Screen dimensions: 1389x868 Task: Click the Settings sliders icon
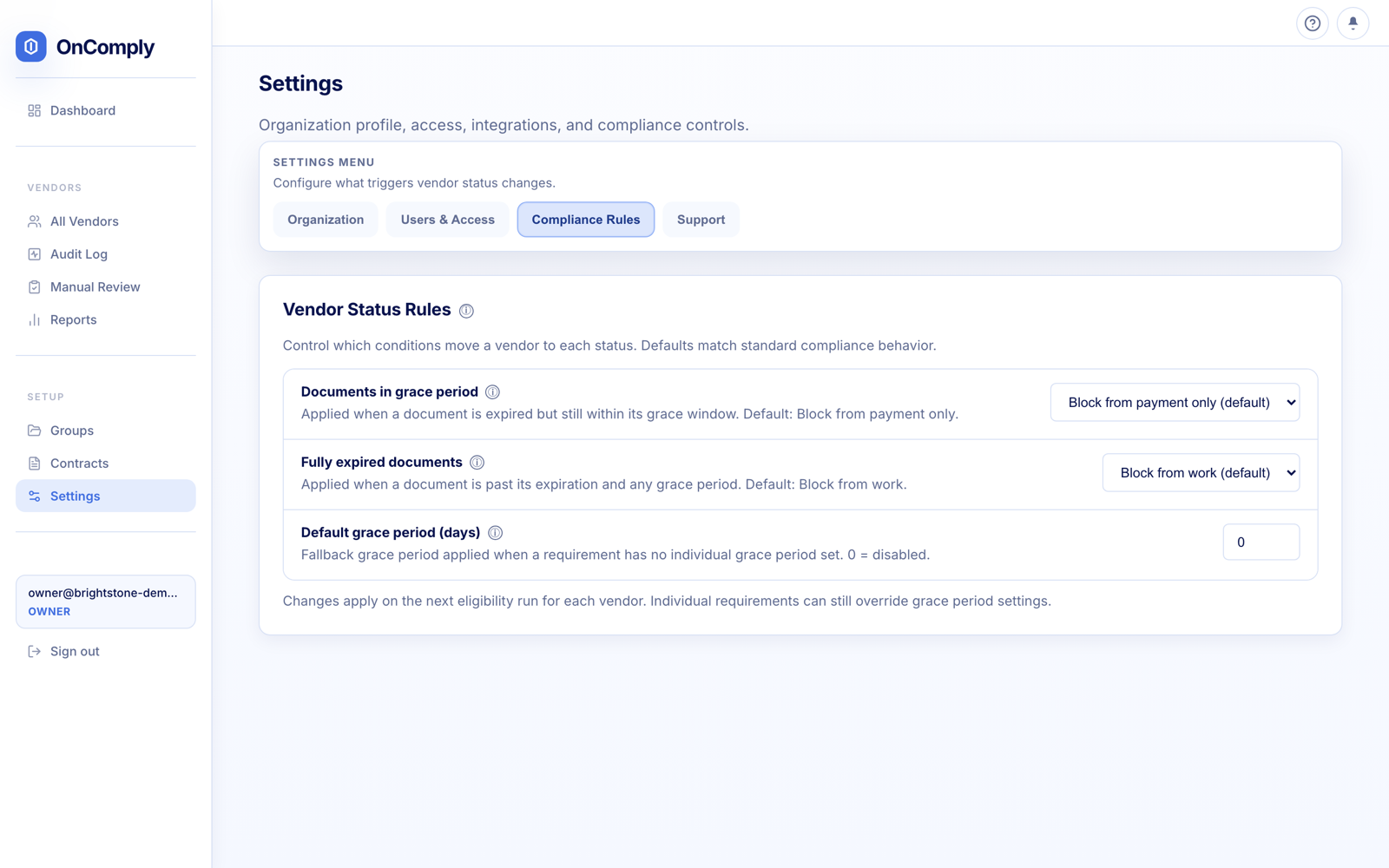[35, 496]
